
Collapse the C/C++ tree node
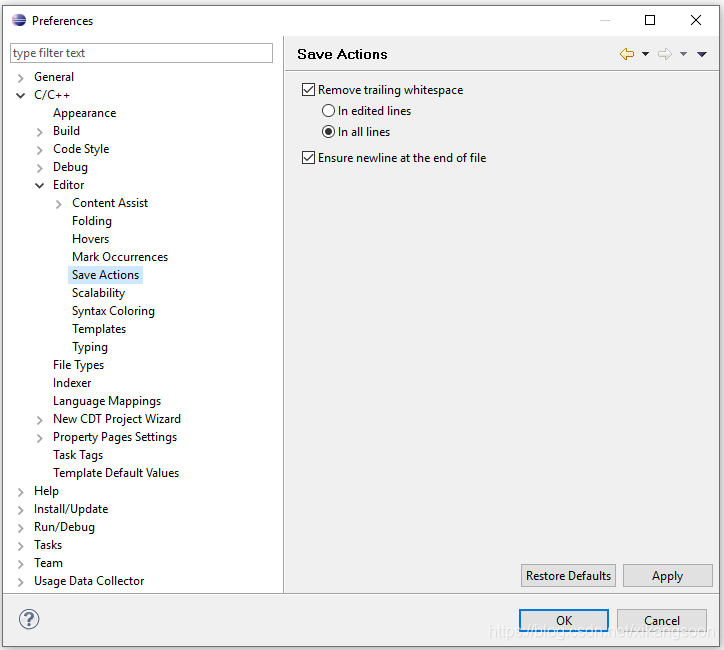[x=21, y=96]
